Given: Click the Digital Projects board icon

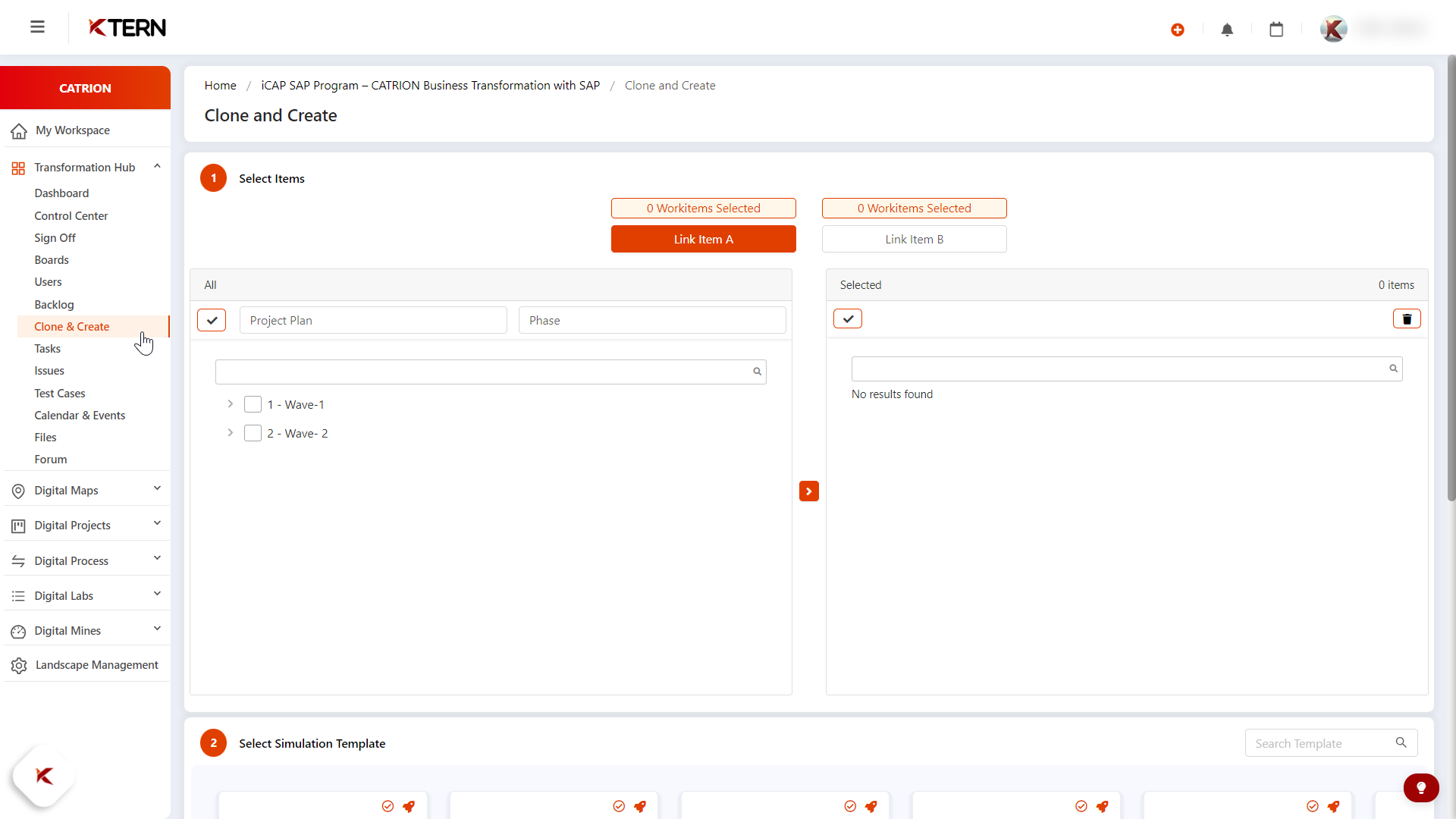Looking at the screenshot, I should click(x=18, y=526).
